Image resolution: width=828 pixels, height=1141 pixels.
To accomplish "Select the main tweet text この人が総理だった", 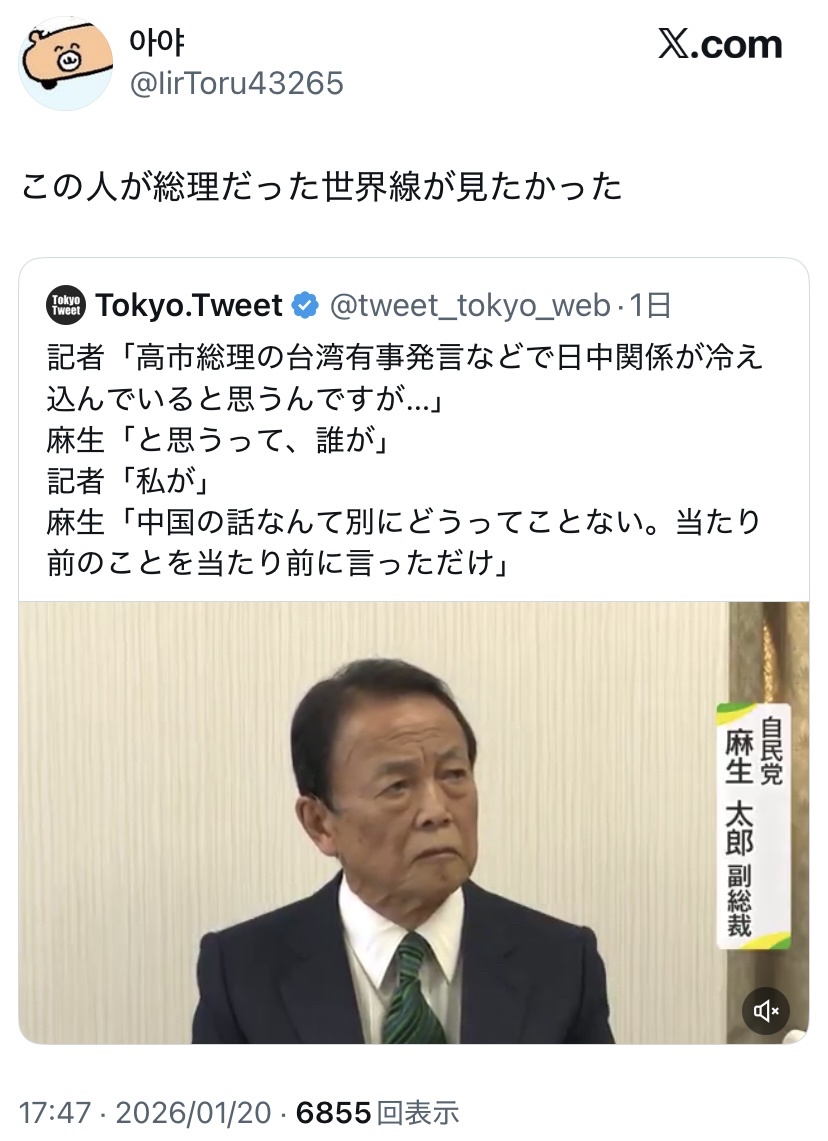I will pos(170,186).
